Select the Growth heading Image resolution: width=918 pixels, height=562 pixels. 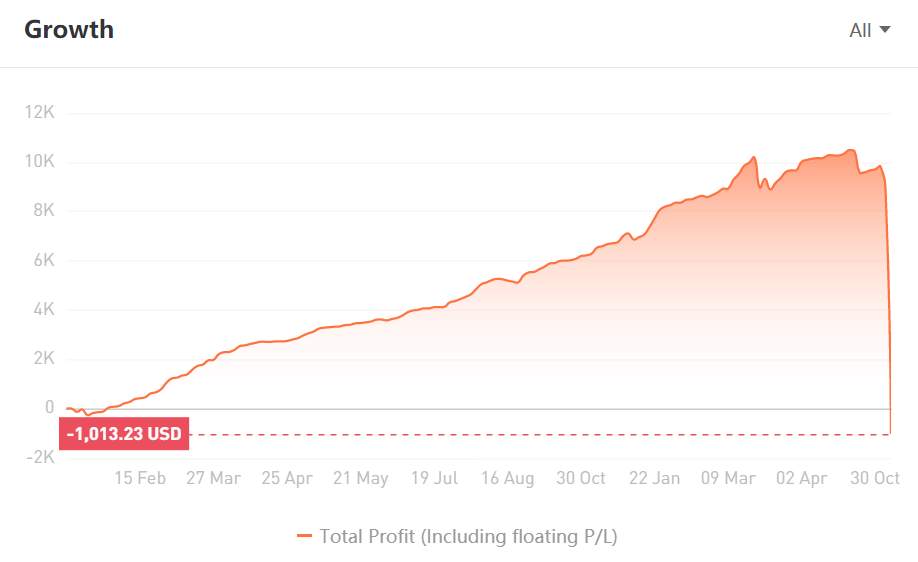[69, 30]
